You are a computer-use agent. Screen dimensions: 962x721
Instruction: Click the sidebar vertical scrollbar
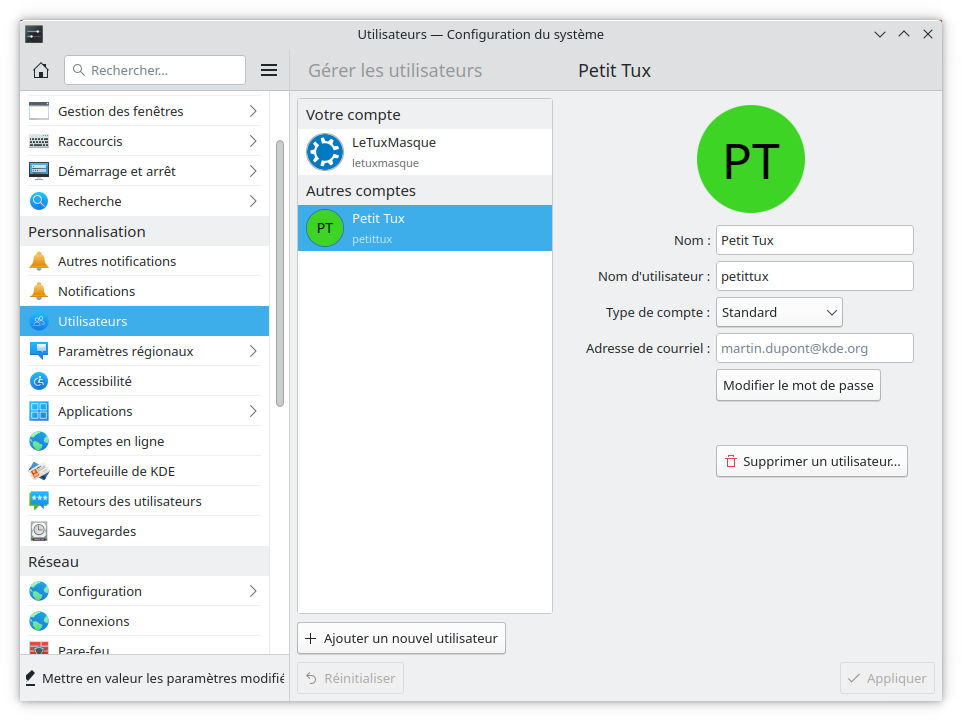click(x=280, y=273)
